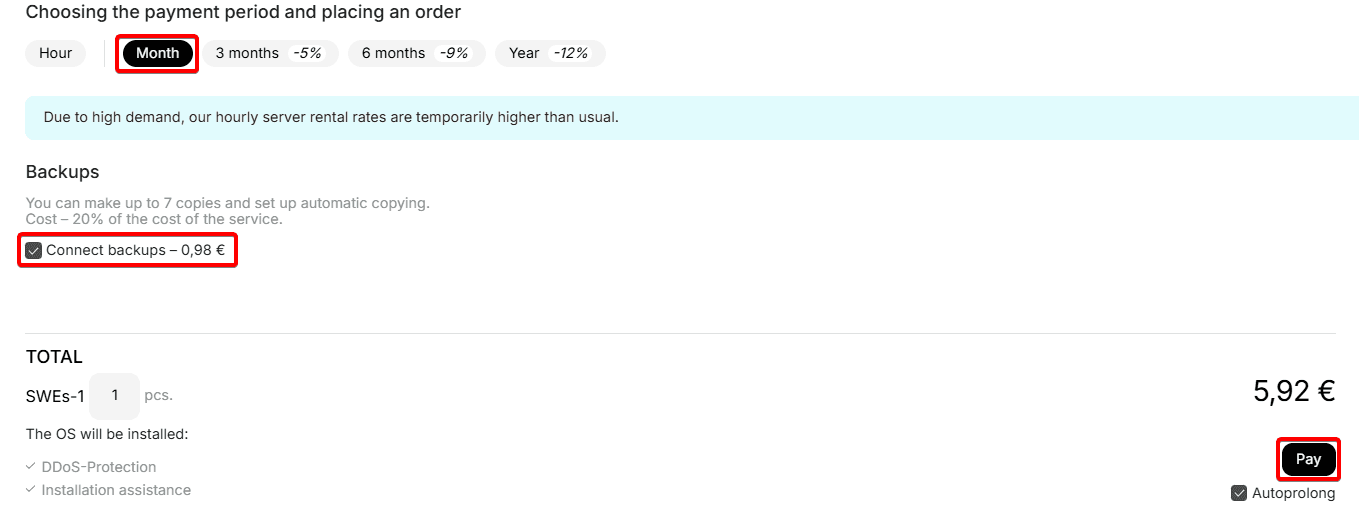The height and width of the screenshot is (514, 1359).
Task: Click the -12% discount badge
Action: [573, 53]
